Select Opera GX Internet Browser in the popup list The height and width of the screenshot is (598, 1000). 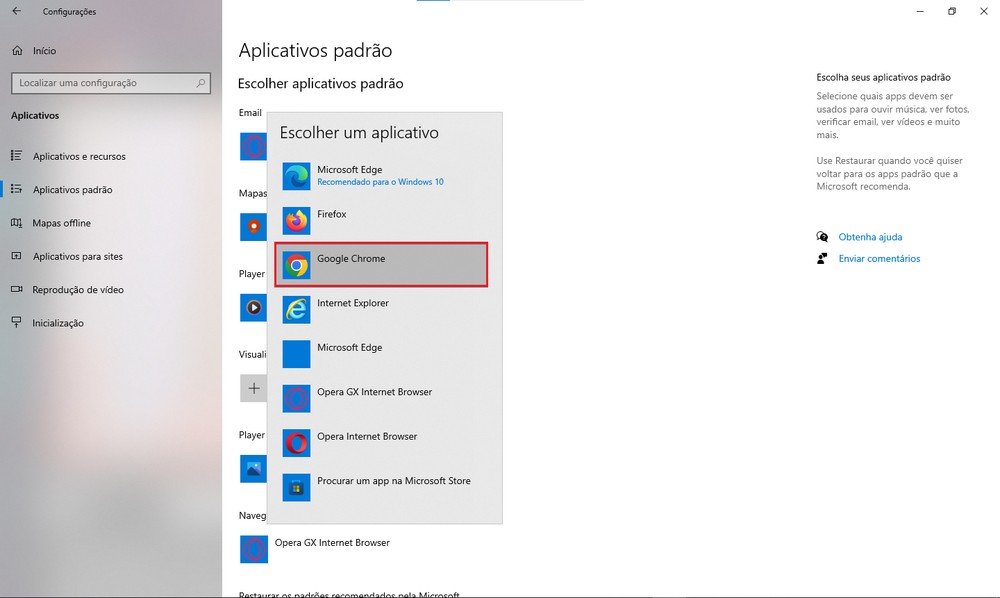point(381,398)
